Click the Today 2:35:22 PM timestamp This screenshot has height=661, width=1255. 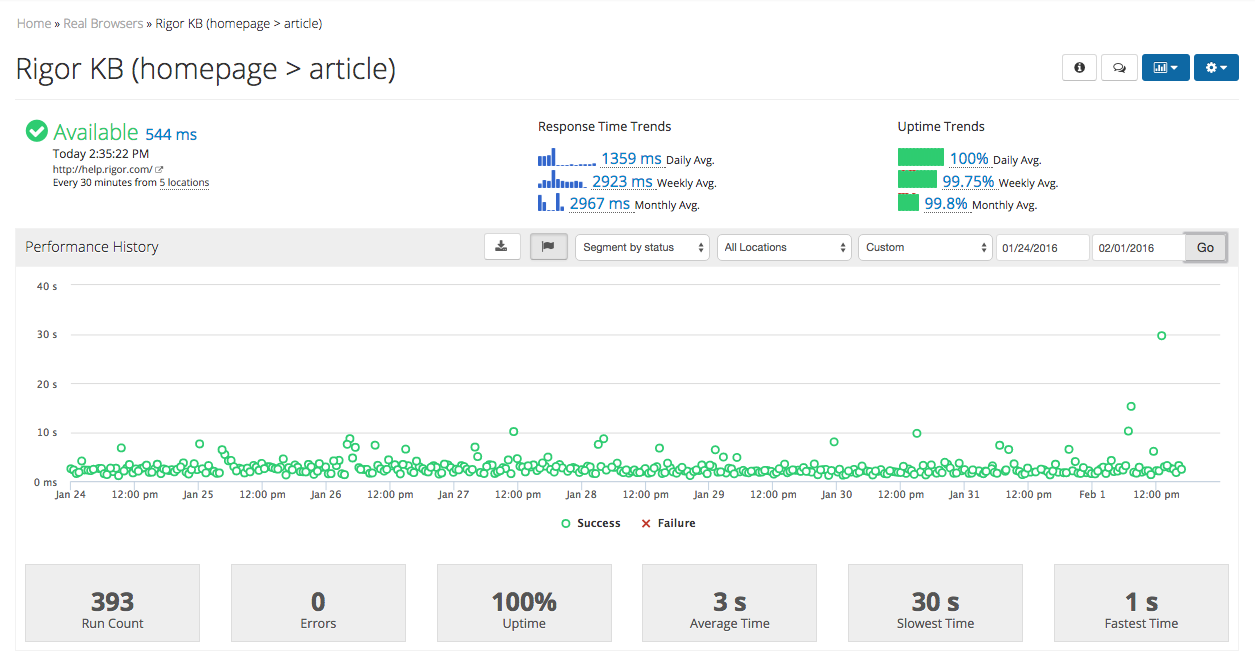point(101,154)
